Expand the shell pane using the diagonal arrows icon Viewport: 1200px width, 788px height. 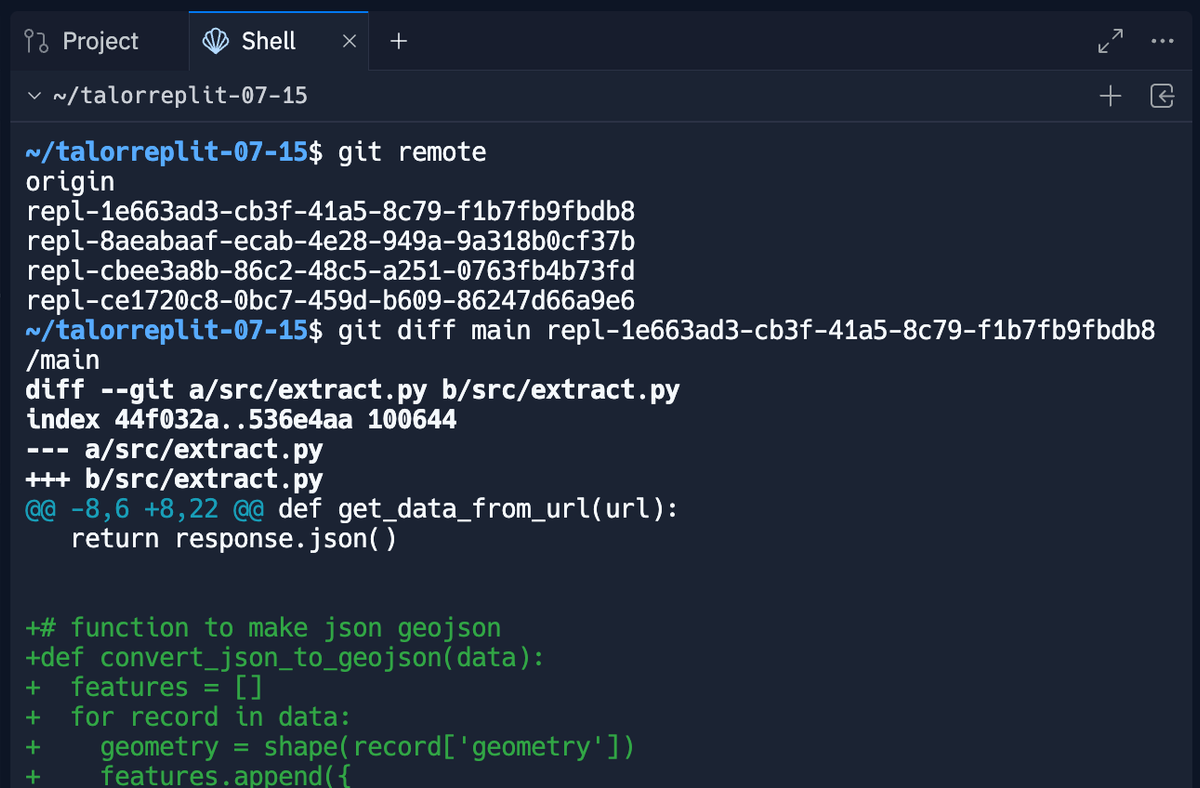(x=1110, y=41)
